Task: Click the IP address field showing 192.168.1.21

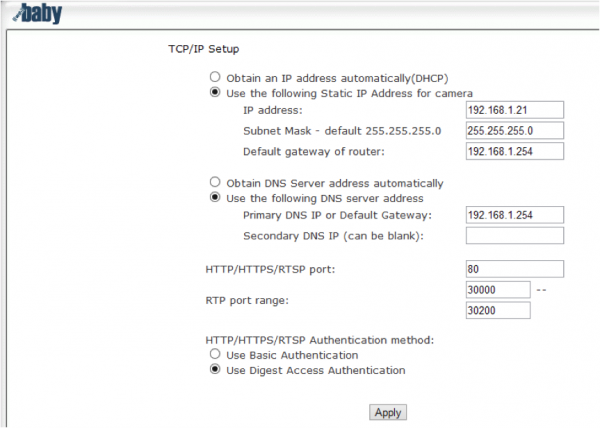Action: [x=515, y=110]
